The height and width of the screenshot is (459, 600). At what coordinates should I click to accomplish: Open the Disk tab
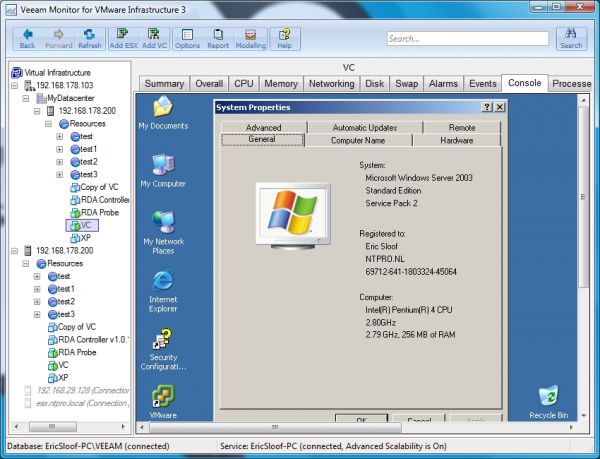click(374, 84)
